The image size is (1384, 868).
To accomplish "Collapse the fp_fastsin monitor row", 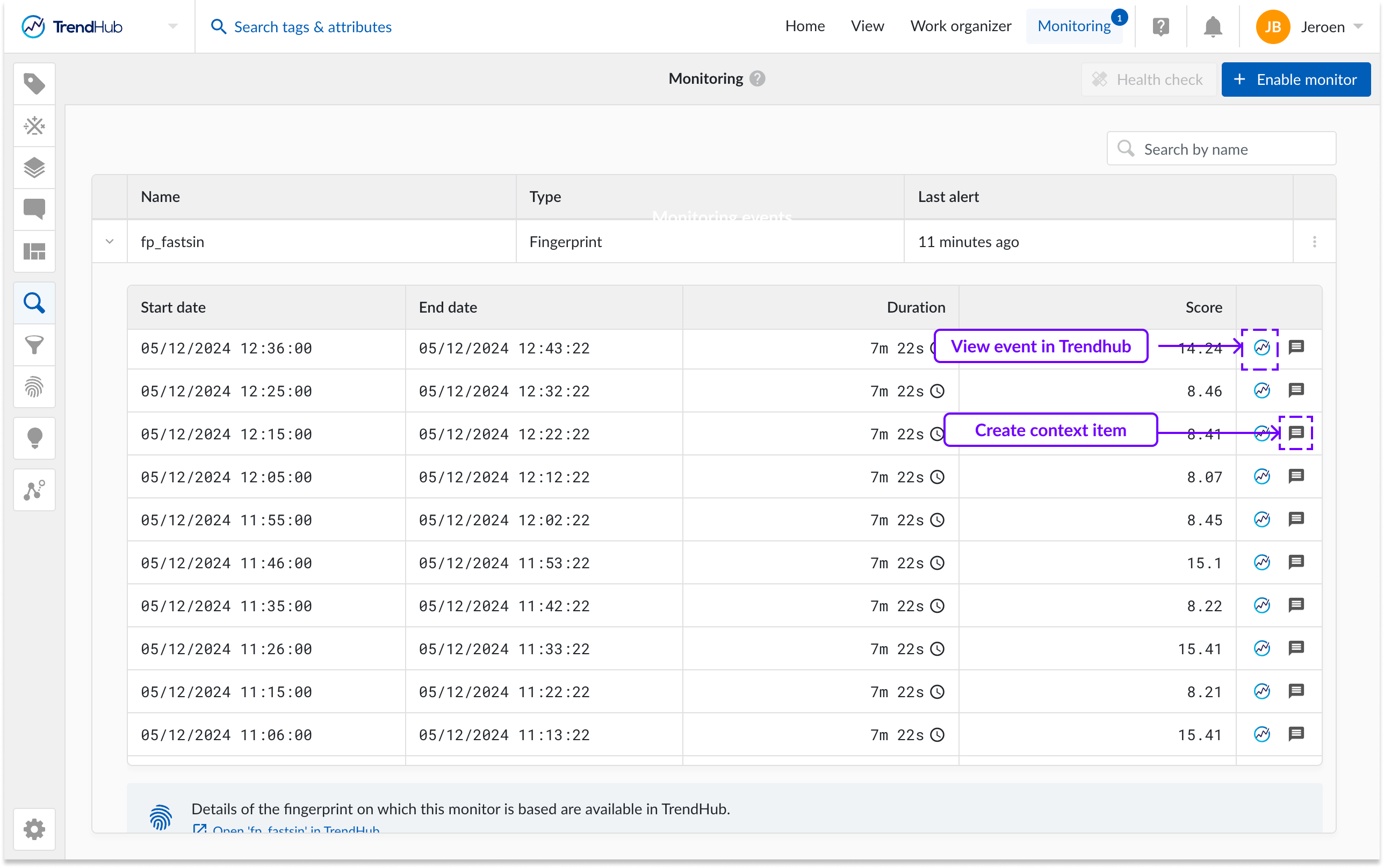I will (x=110, y=242).
